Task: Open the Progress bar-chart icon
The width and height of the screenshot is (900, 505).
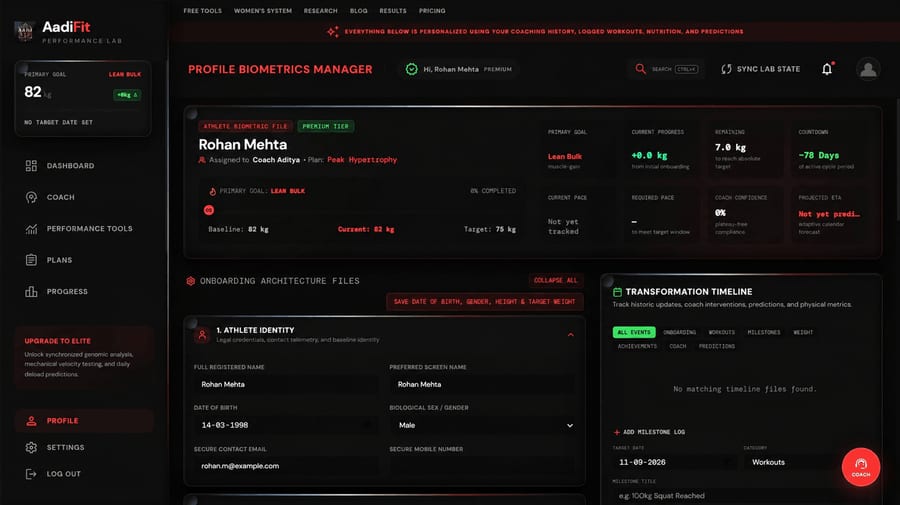Action: [31, 292]
